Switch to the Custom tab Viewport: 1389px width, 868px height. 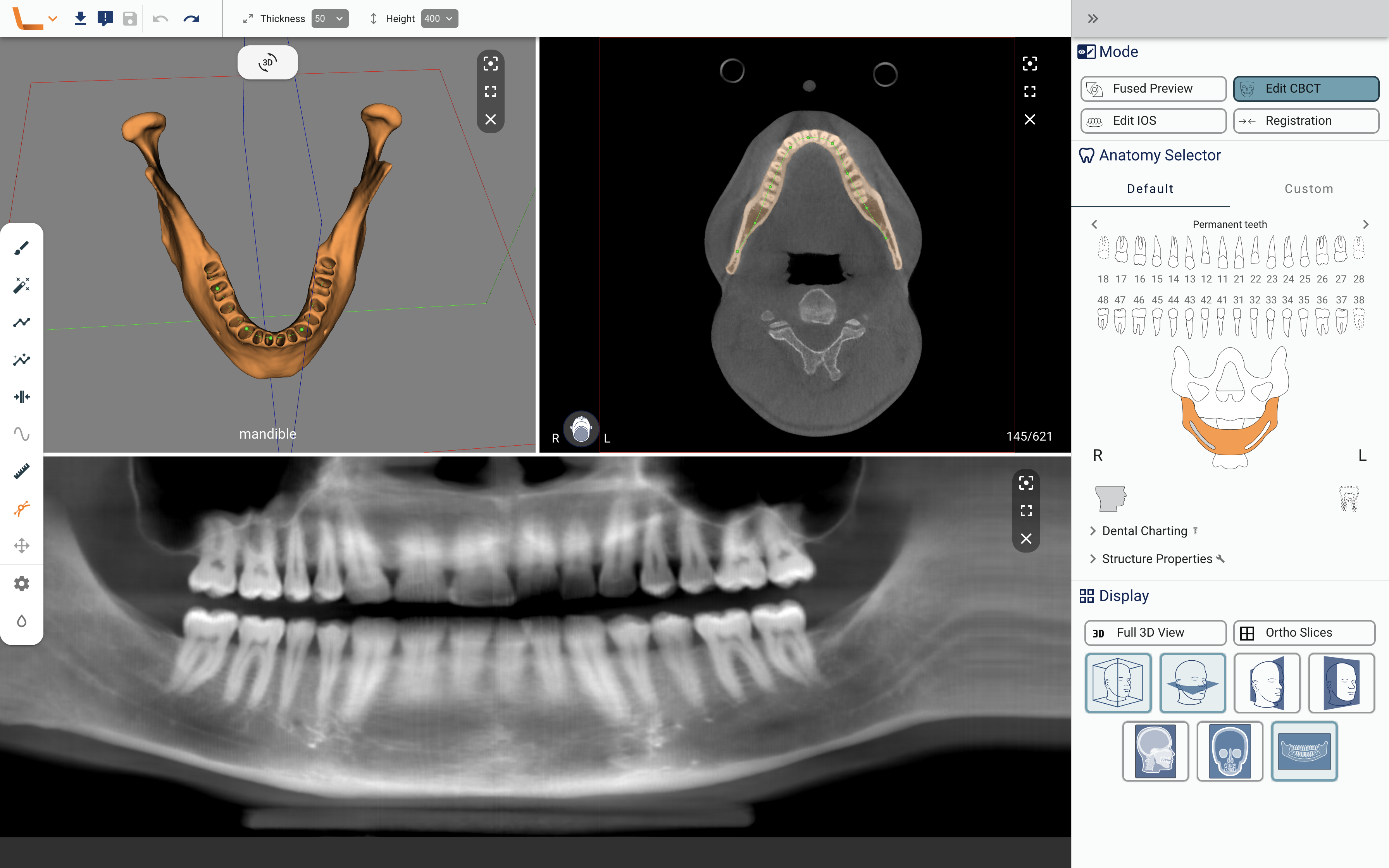point(1309,189)
